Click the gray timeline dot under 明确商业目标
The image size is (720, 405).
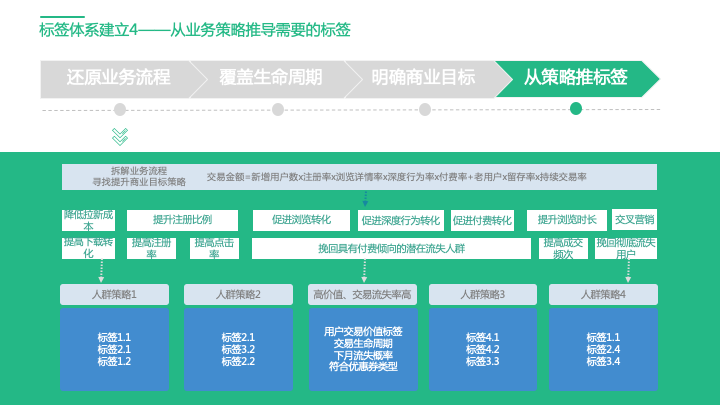[x=425, y=109]
